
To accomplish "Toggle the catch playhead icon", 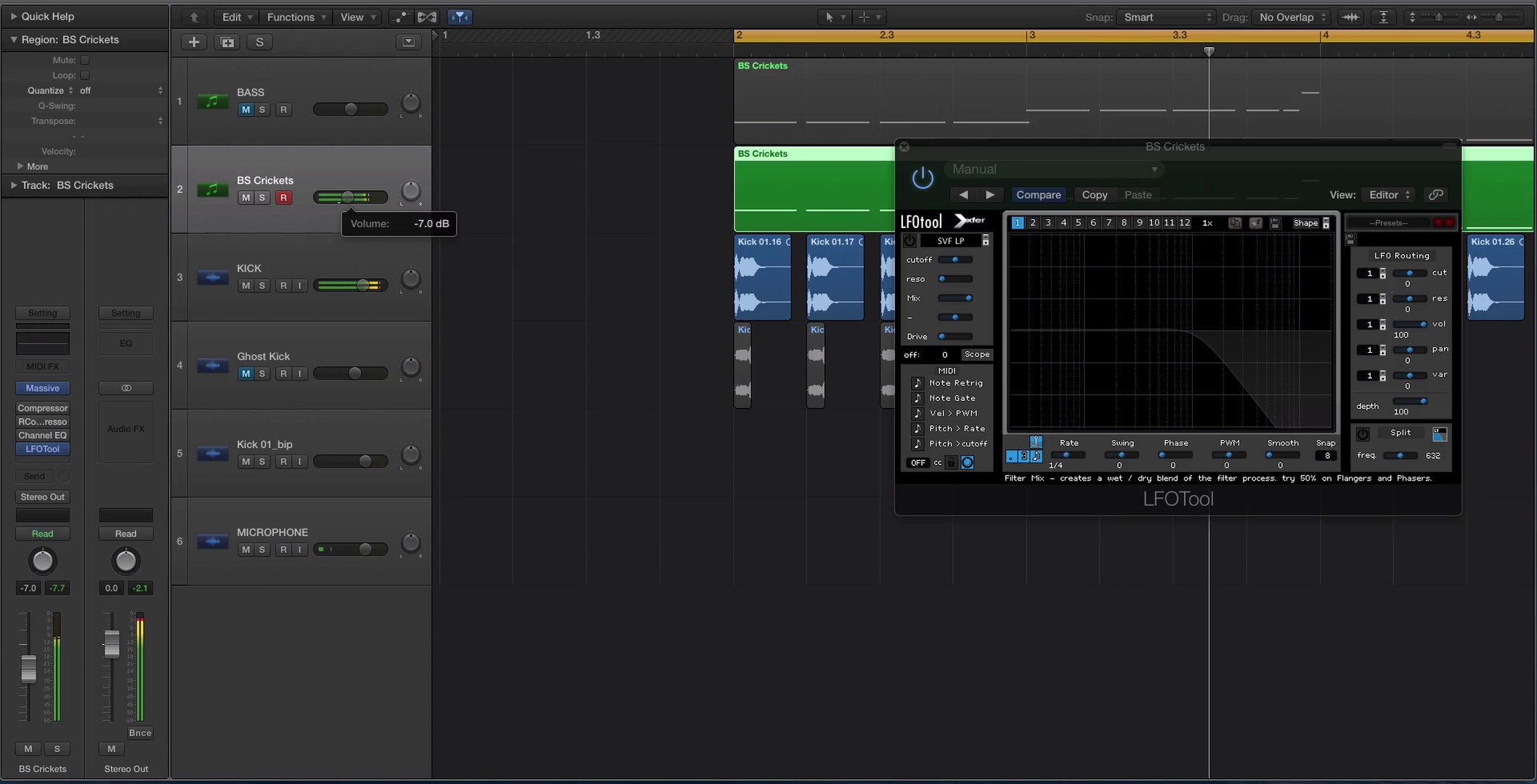I will click(x=460, y=17).
